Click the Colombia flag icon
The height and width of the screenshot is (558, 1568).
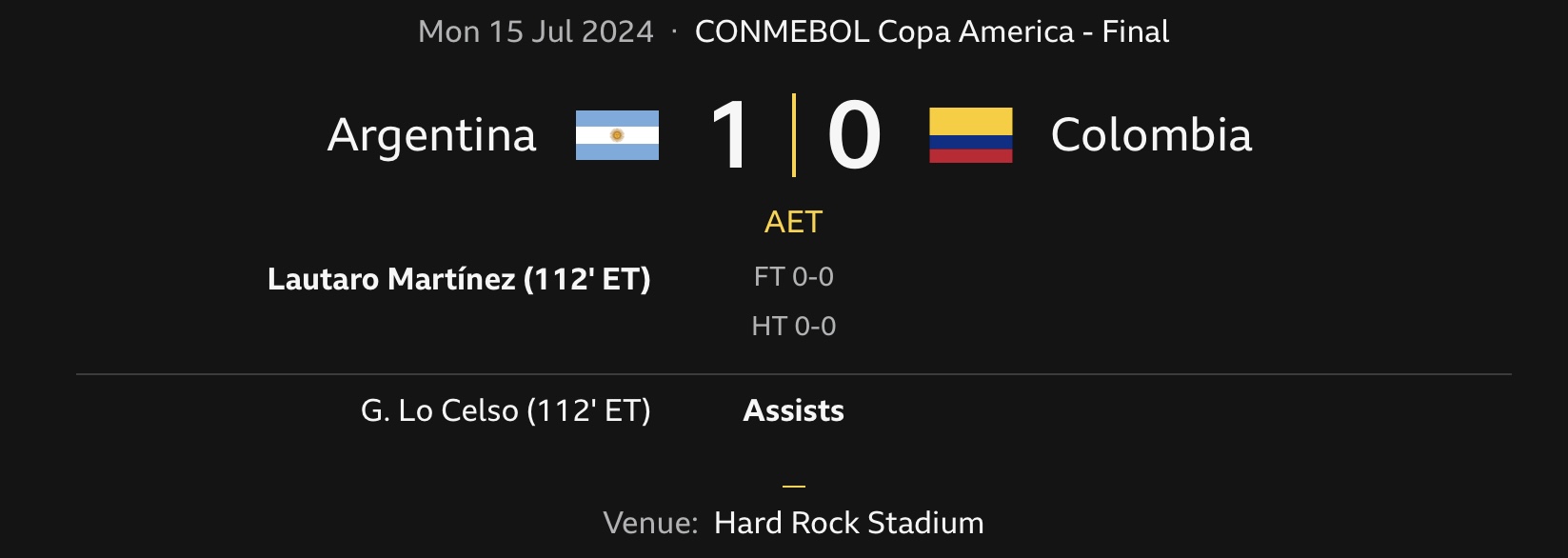tap(970, 135)
